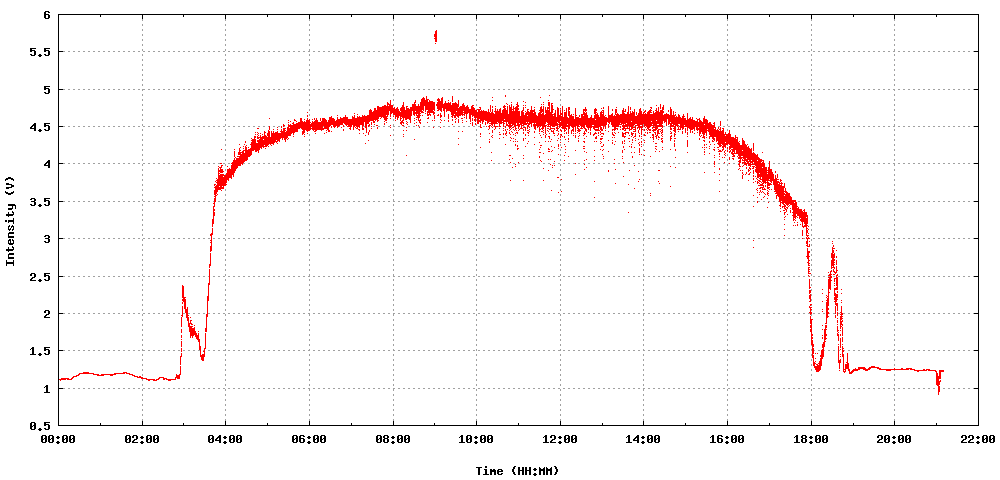Click the y-axis value 4.5
This screenshot has height=480, width=1000.
tap(40, 127)
